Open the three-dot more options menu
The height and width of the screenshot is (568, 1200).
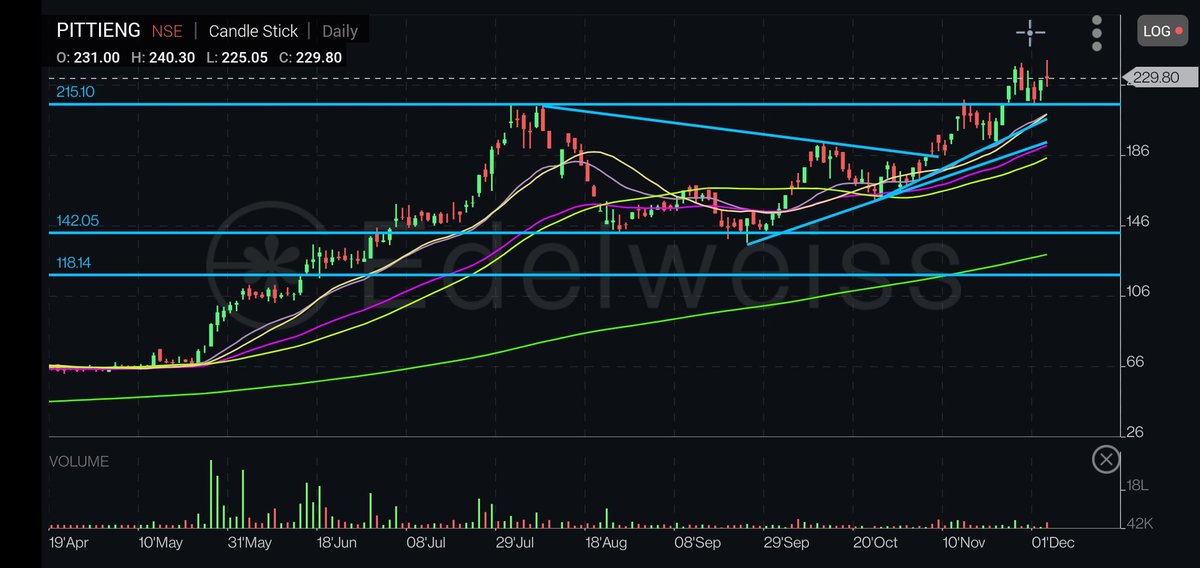tap(1098, 33)
